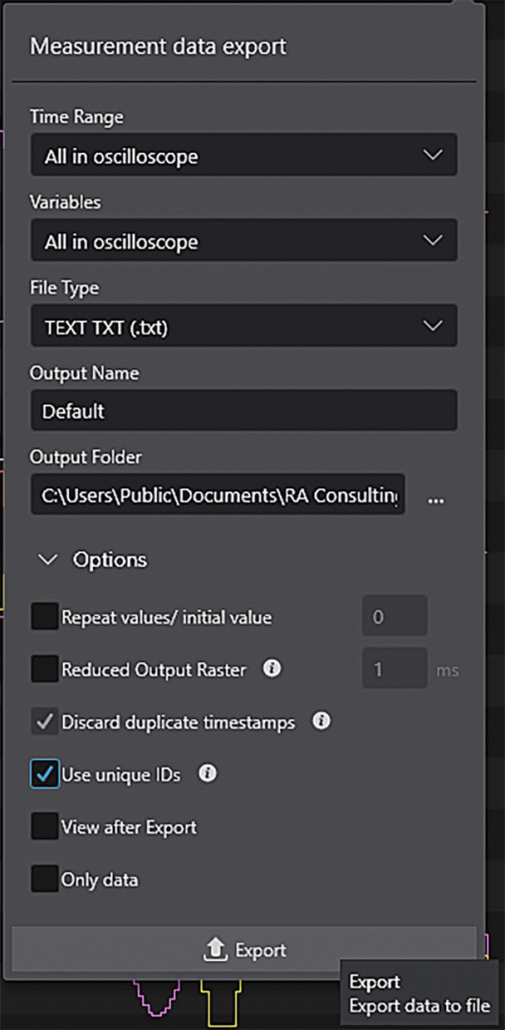The height and width of the screenshot is (1030, 505).
Task: Click the Output Name field containing Default
Action: pyautogui.click(x=244, y=411)
